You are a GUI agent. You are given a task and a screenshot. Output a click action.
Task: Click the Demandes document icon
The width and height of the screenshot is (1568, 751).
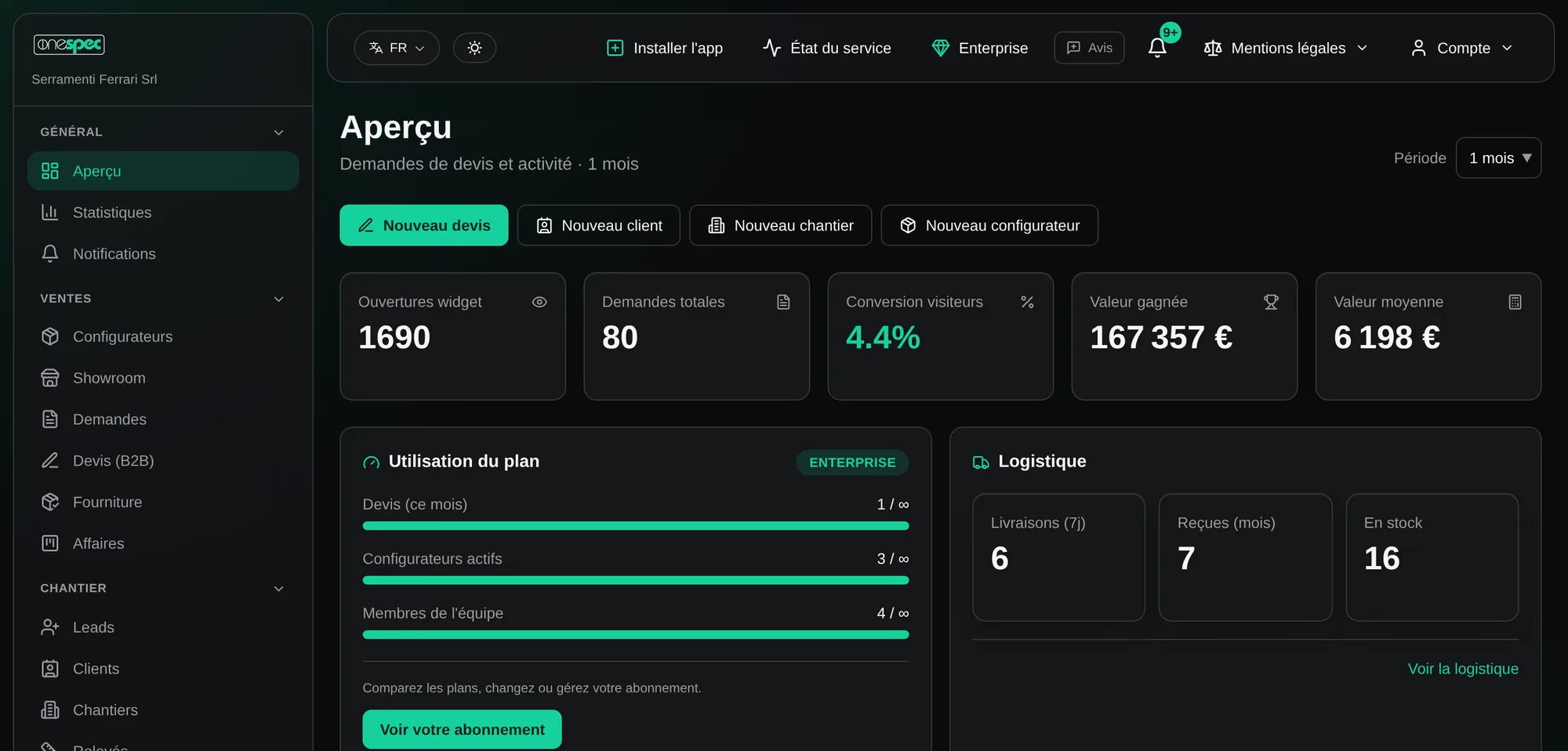click(50, 419)
